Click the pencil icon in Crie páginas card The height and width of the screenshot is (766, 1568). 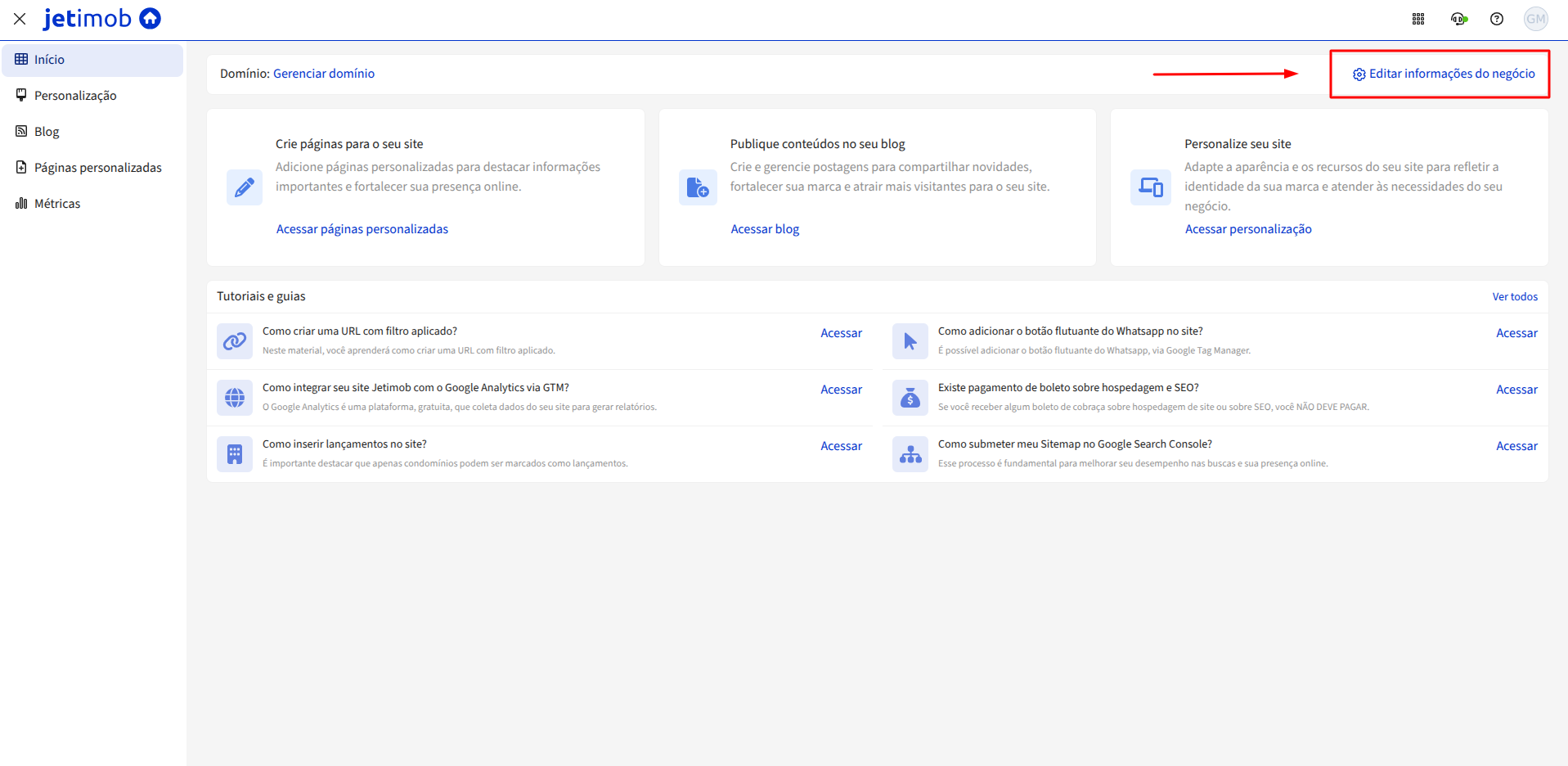244,187
